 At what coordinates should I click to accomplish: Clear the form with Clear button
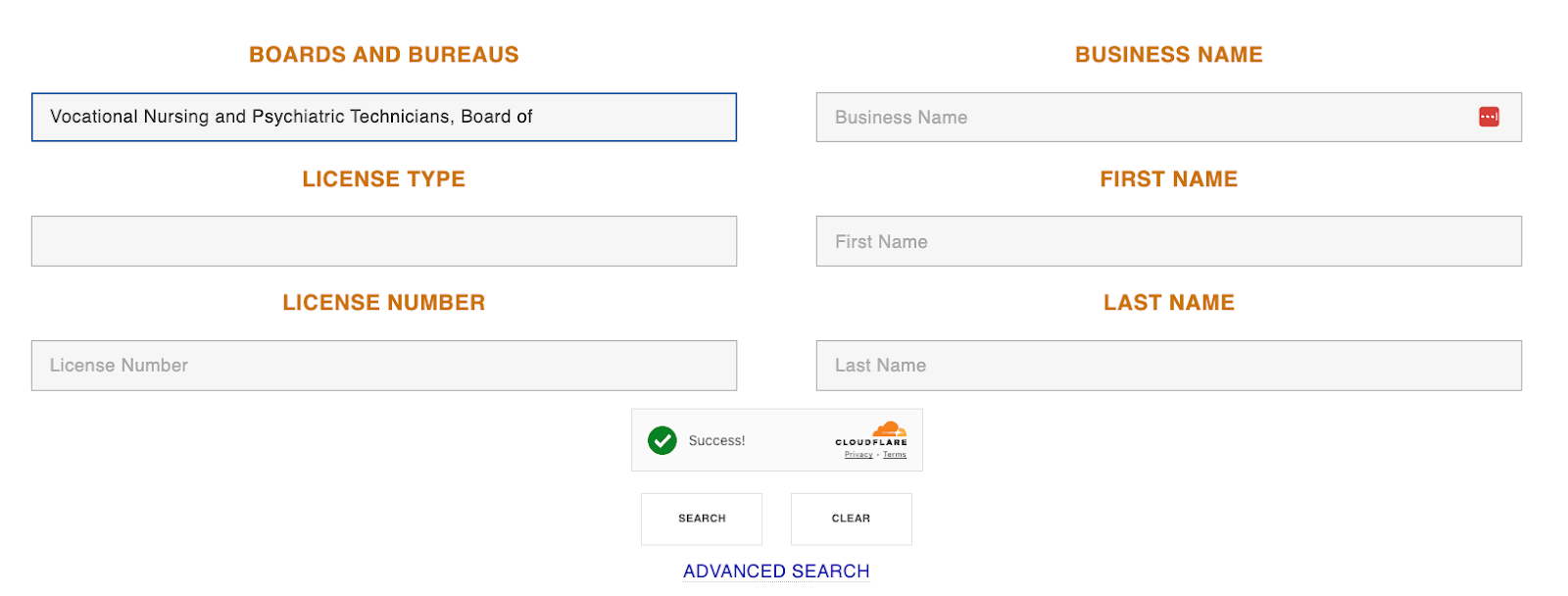click(851, 519)
